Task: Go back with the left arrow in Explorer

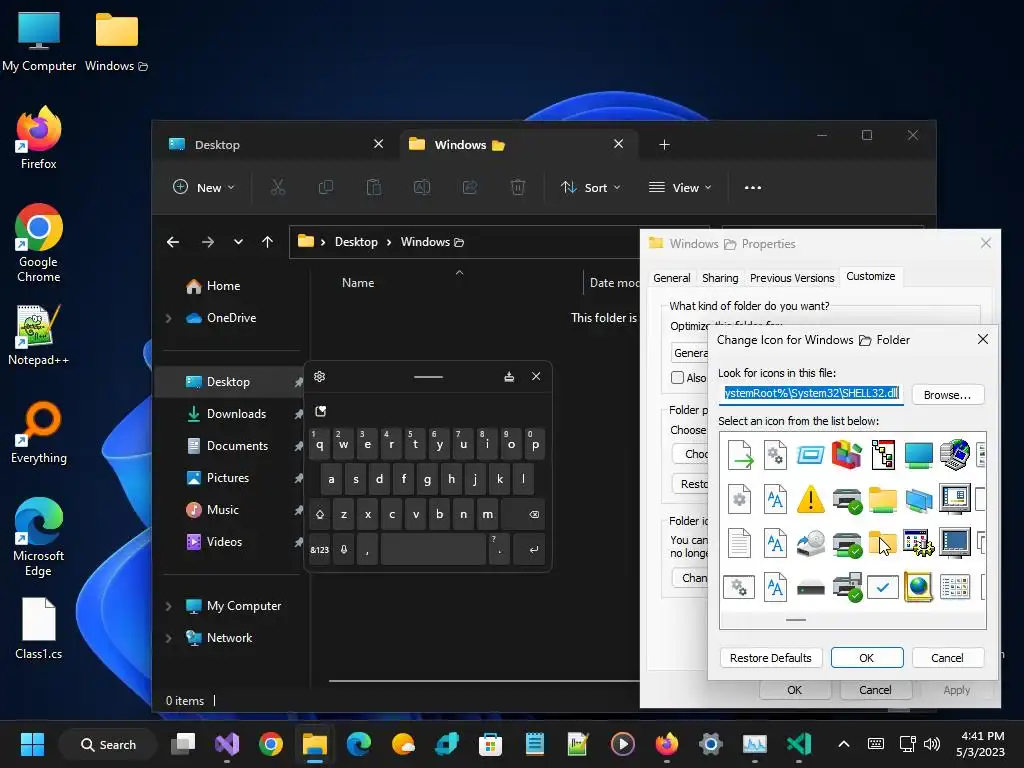Action: pos(173,242)
